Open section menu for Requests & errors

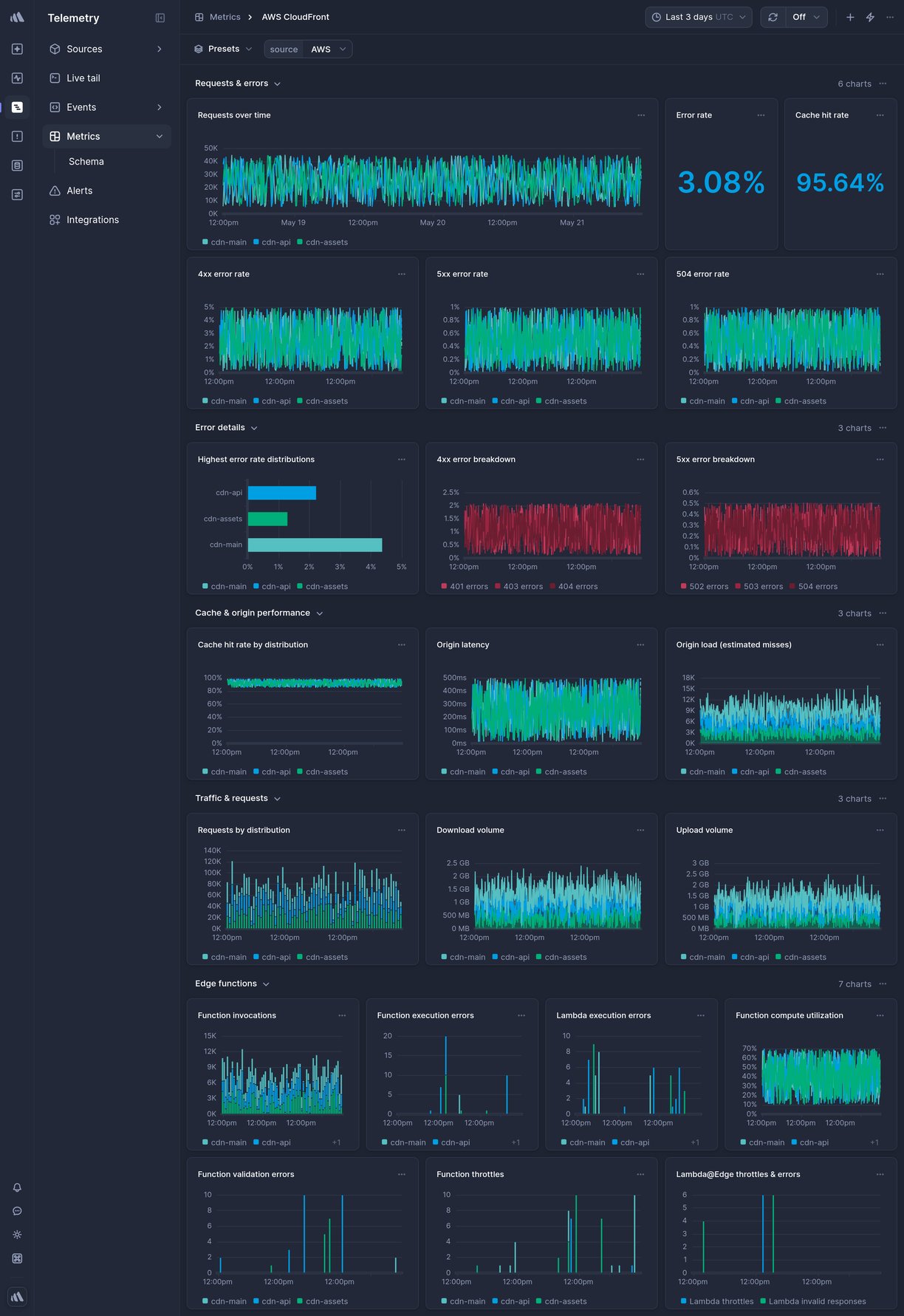coord(883,83)
